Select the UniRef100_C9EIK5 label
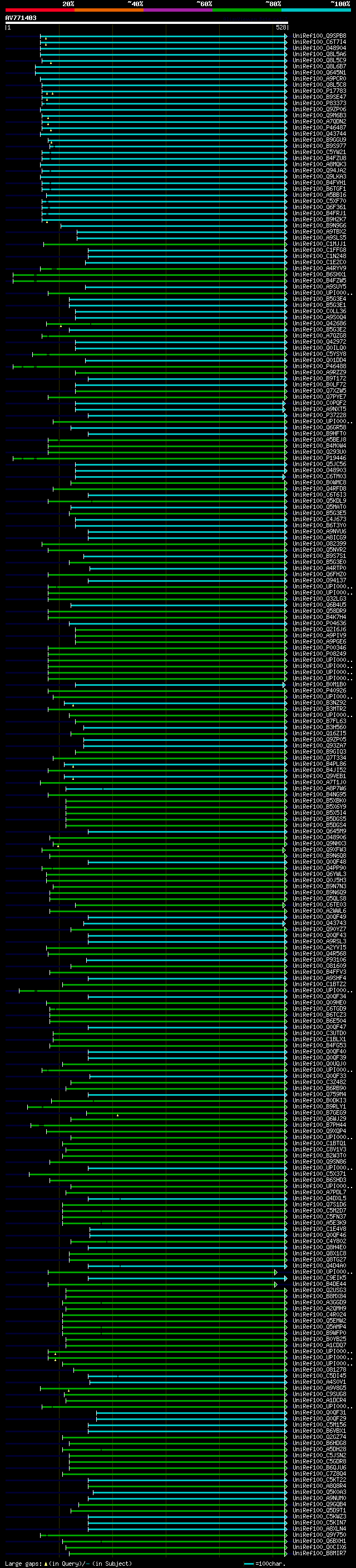Screen dimensions: 356x1568 [319, 1278]
